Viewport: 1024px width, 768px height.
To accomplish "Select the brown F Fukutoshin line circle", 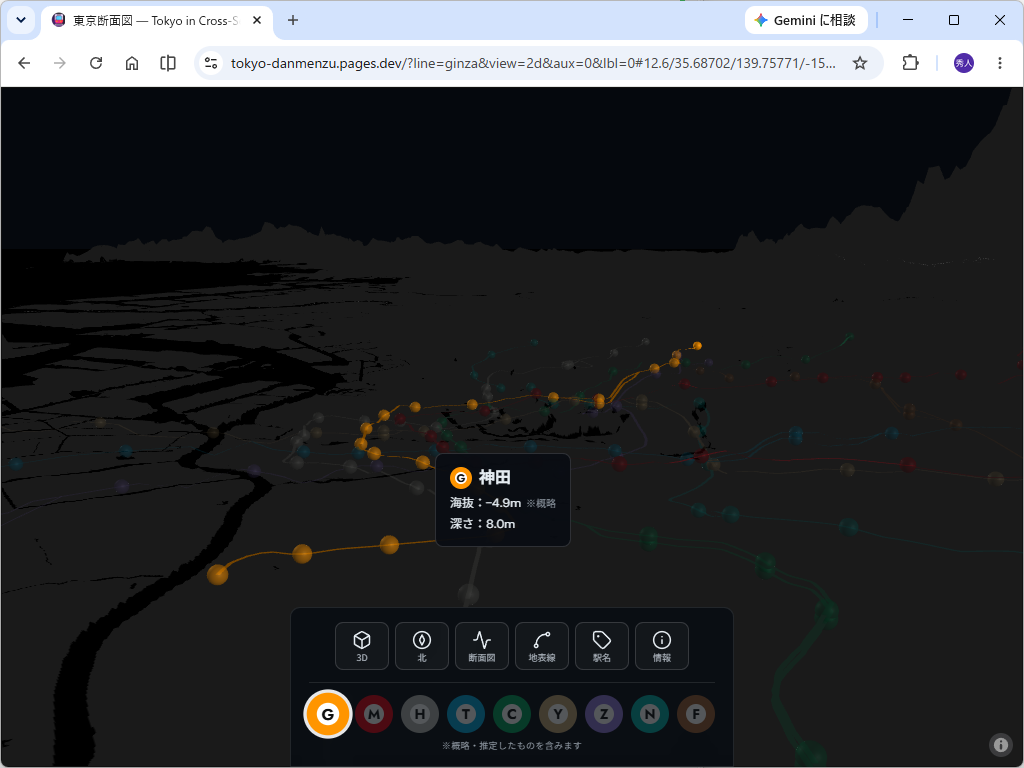I will (696, 714).
